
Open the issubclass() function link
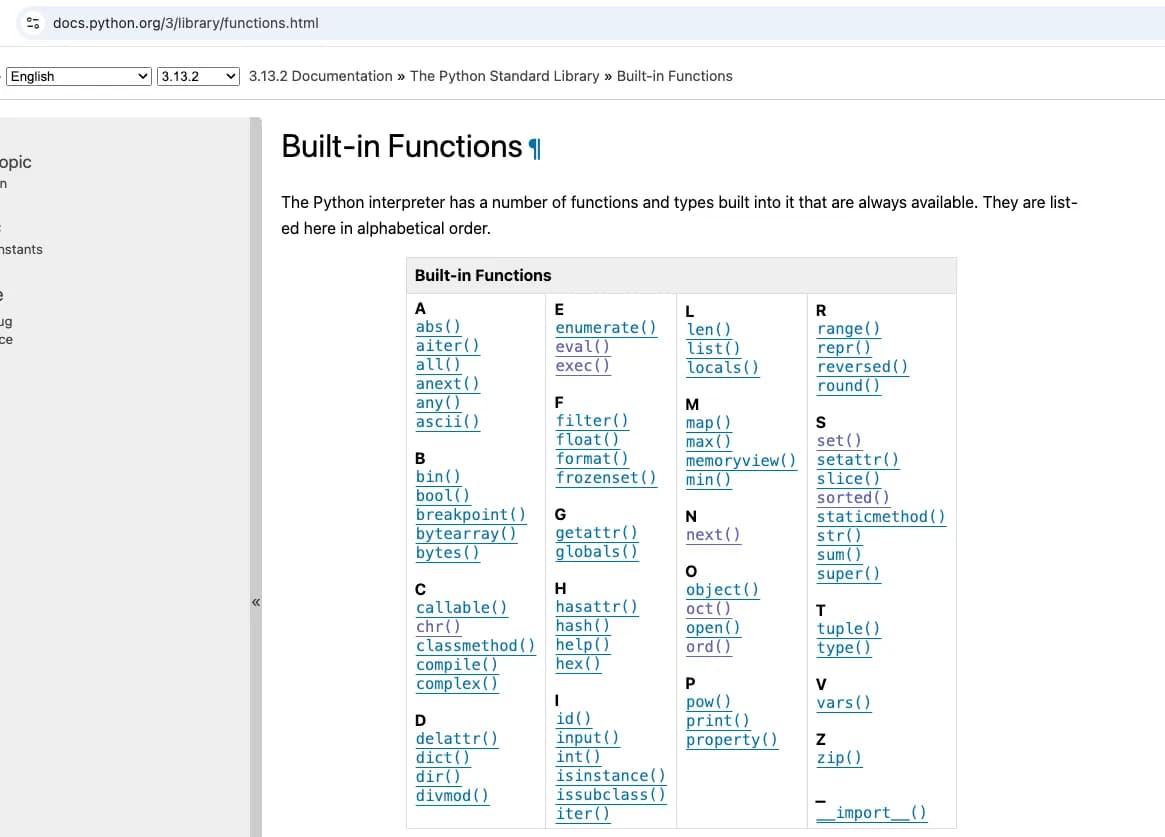coord(611,795)
